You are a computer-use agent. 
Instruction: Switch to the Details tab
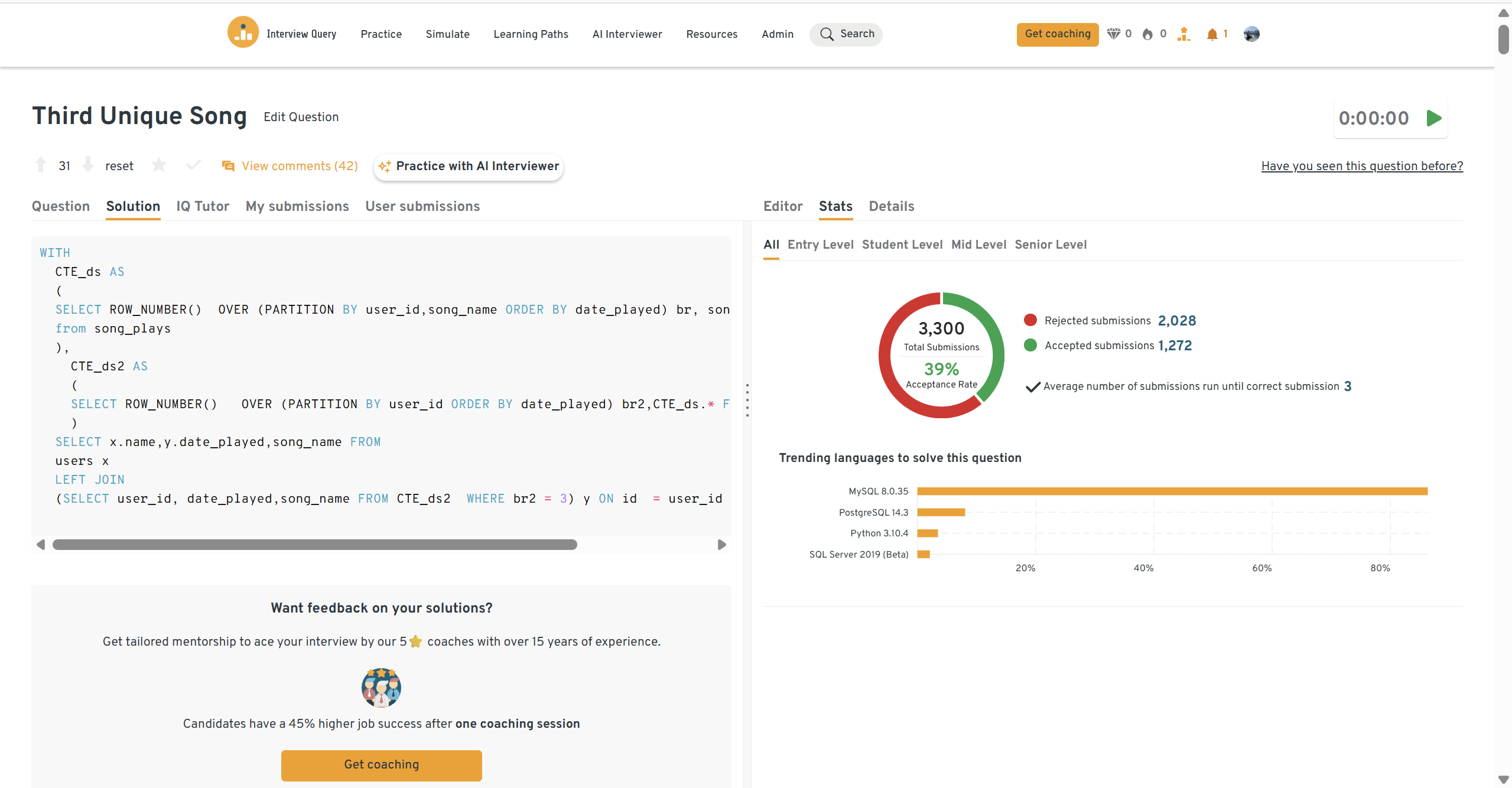pyautogui.click(x=891, y=206)
